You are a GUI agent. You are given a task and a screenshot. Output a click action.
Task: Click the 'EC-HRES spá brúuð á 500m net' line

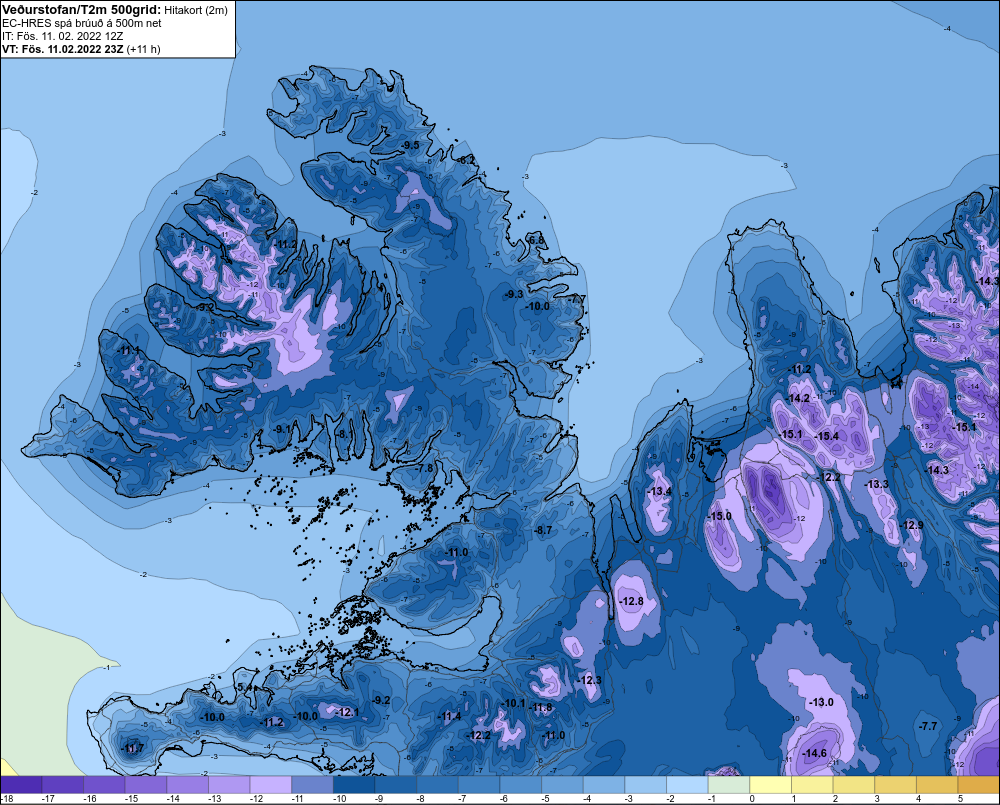click(82, 23)
